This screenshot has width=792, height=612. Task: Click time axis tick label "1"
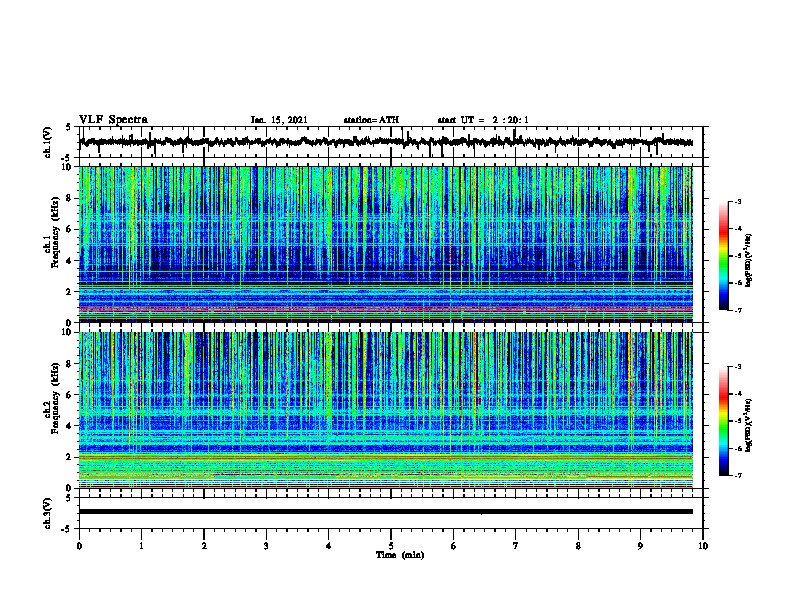[141, 546]
